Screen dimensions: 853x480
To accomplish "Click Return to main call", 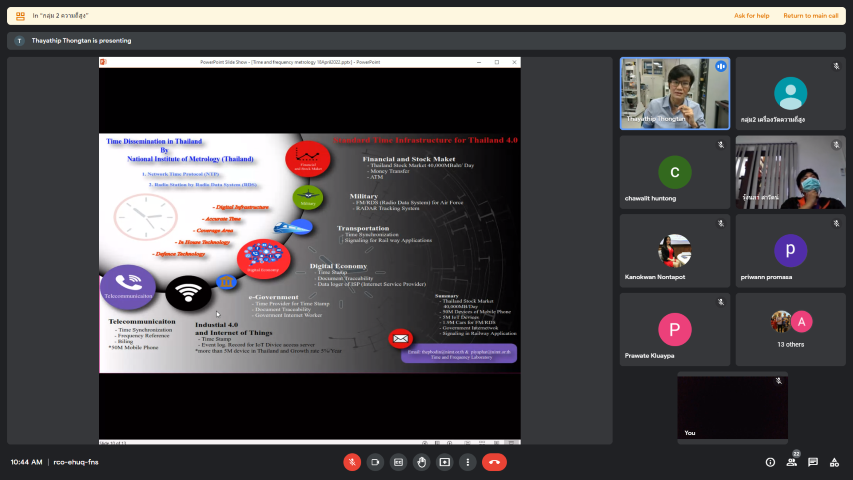I will 810,16.
